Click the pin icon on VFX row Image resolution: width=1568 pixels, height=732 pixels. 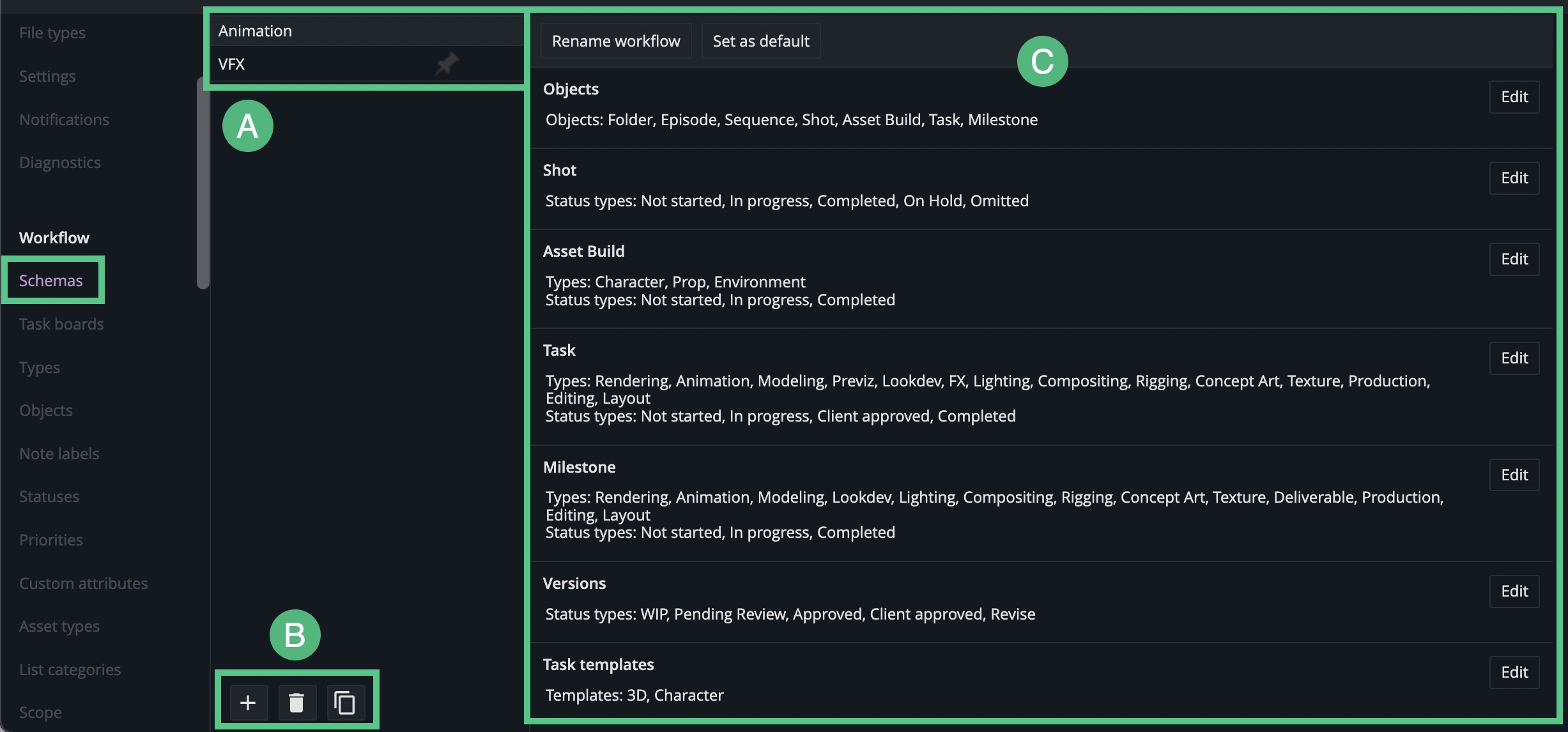[447, 63]
